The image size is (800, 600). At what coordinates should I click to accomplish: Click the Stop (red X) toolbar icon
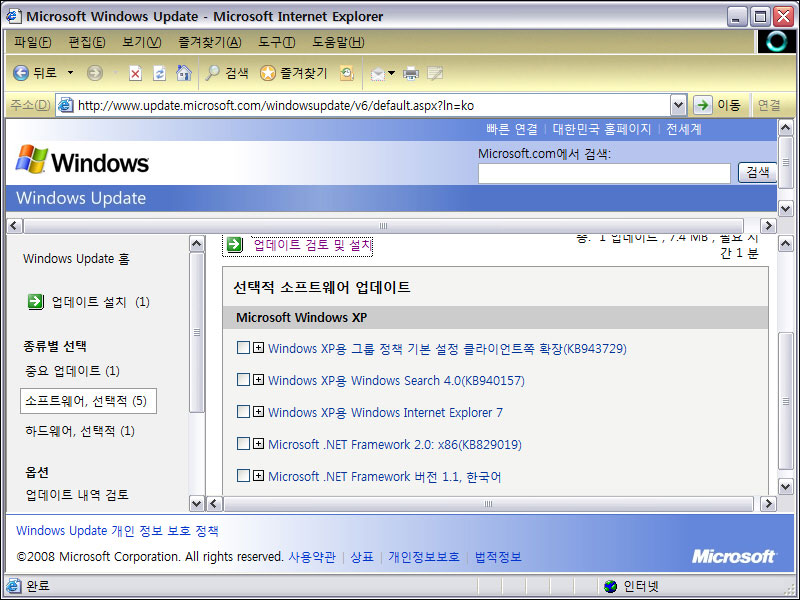click(135, 74)
